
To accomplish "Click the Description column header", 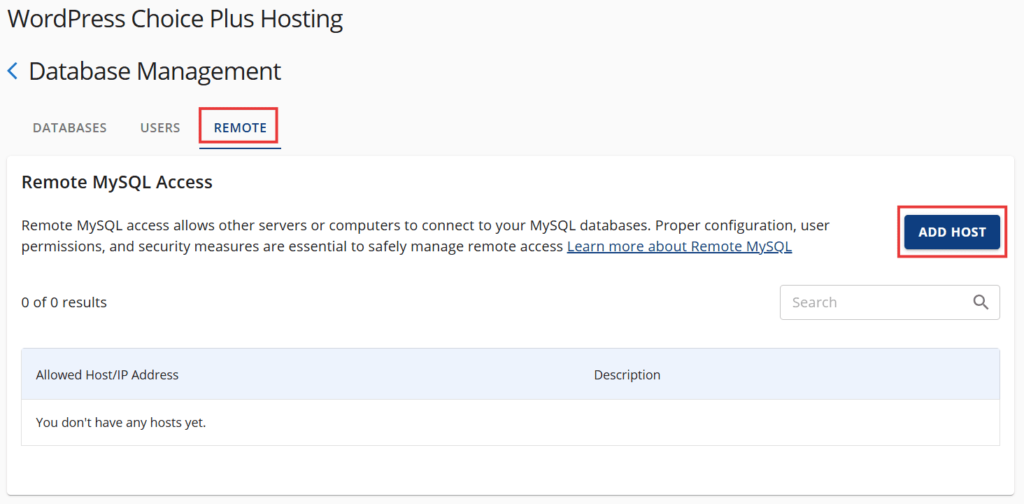I will pyautogui.click(x=627, y=375).
